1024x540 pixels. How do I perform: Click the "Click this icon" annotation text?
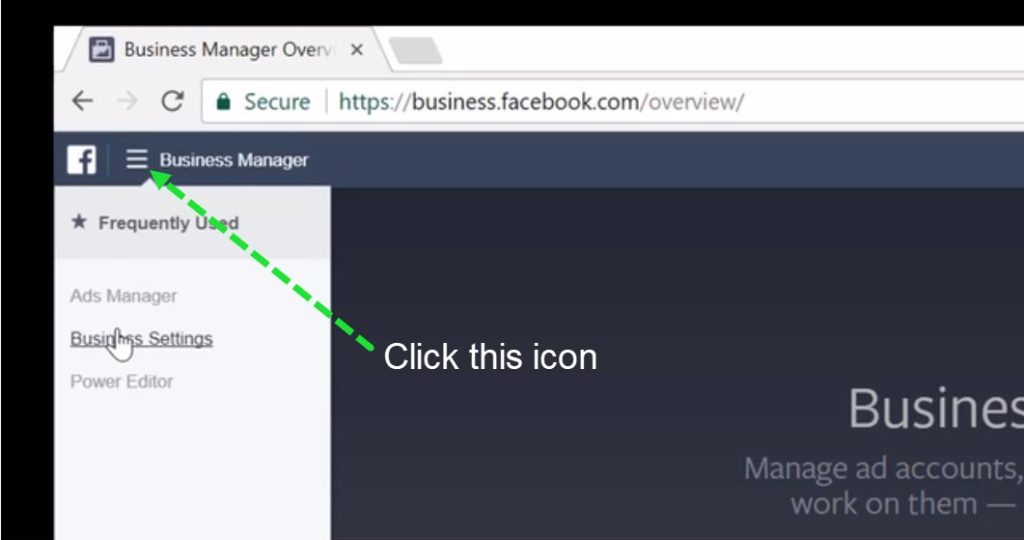pos(490,357)
